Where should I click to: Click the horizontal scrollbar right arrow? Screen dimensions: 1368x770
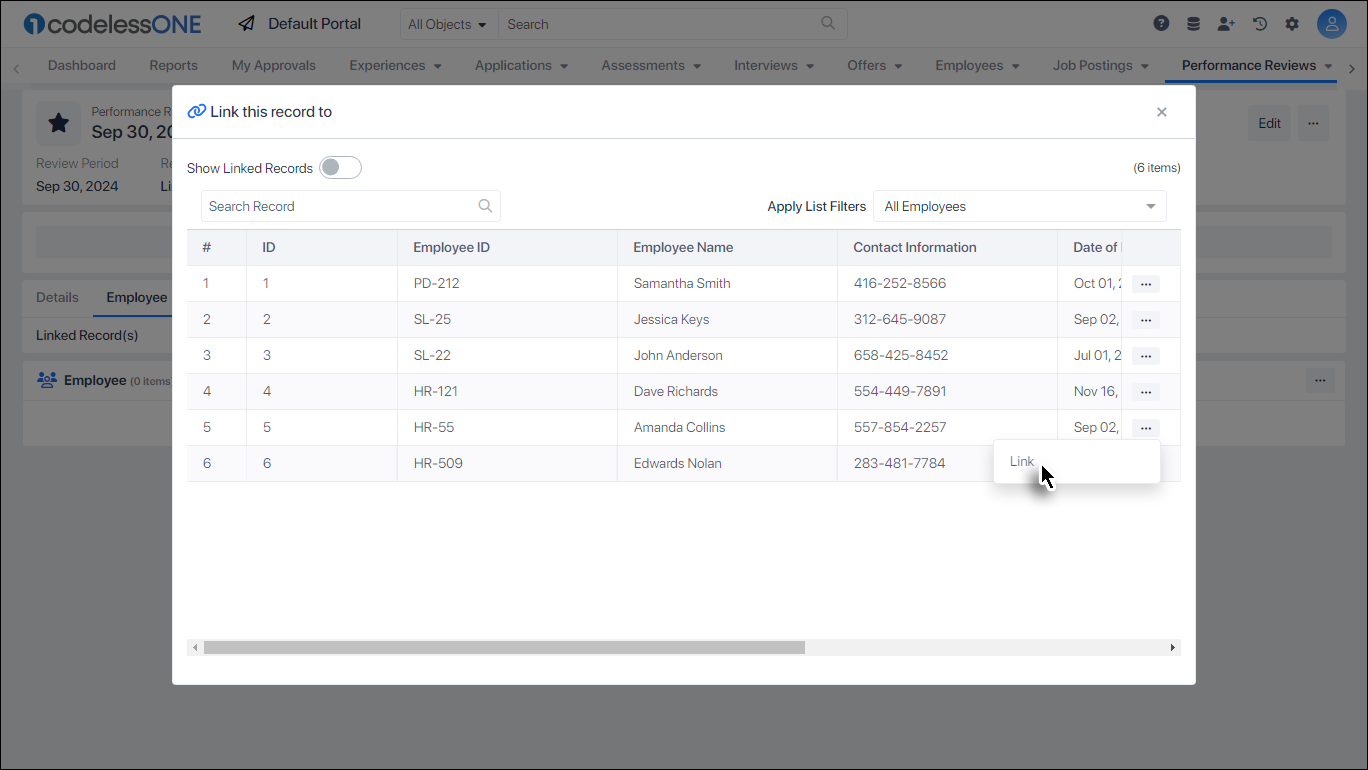coord(1171,647)
